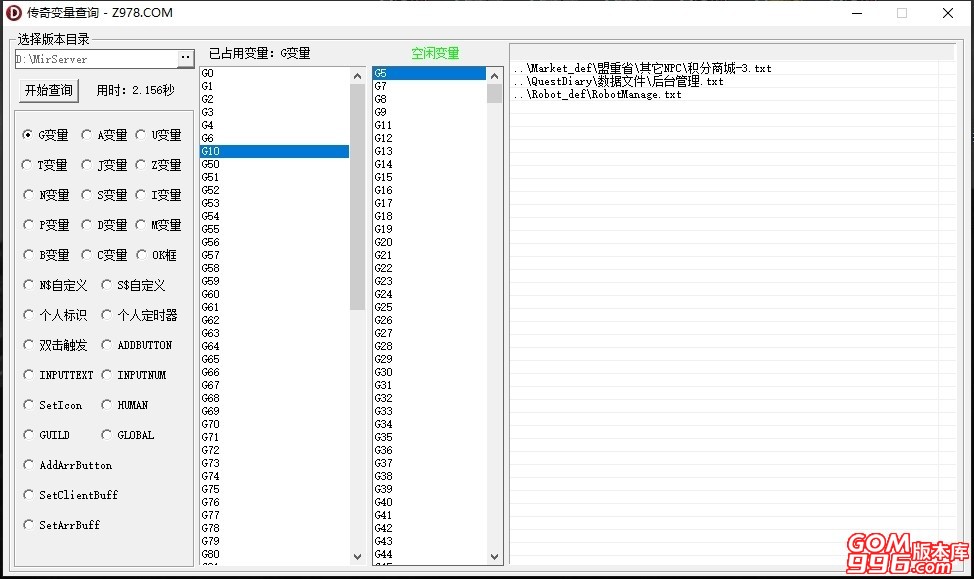The width and height of the screenshot is (974, 579).
Task: Minimize the variable query window
Action: coord(857,13)
